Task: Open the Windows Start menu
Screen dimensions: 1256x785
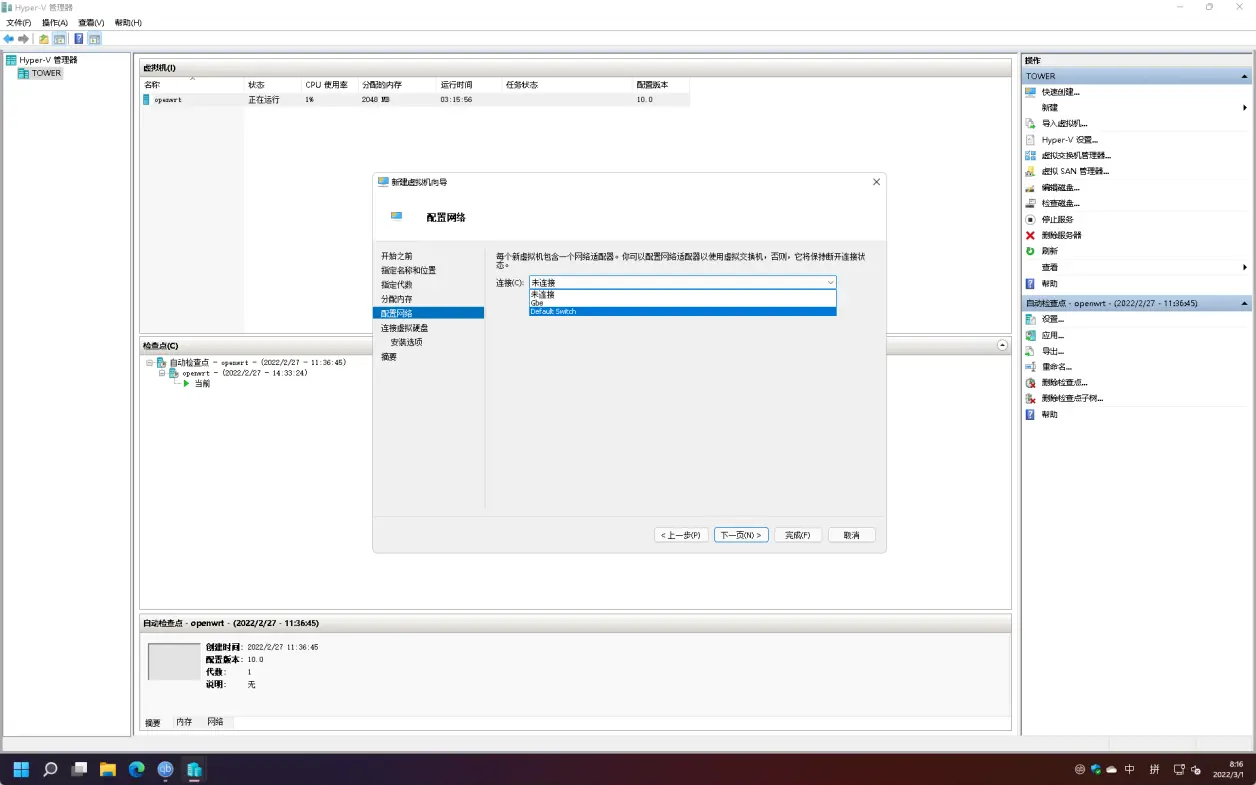Action: coord(21,769)
